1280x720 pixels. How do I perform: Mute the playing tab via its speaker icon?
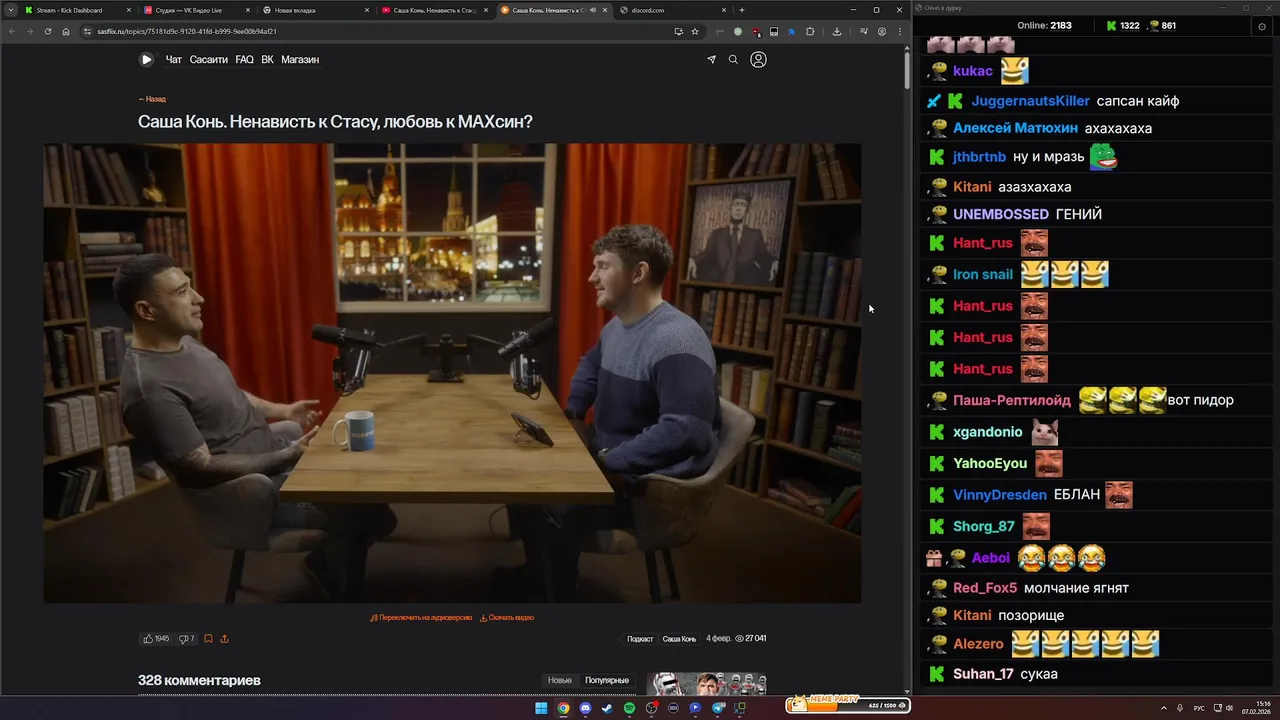593,10
